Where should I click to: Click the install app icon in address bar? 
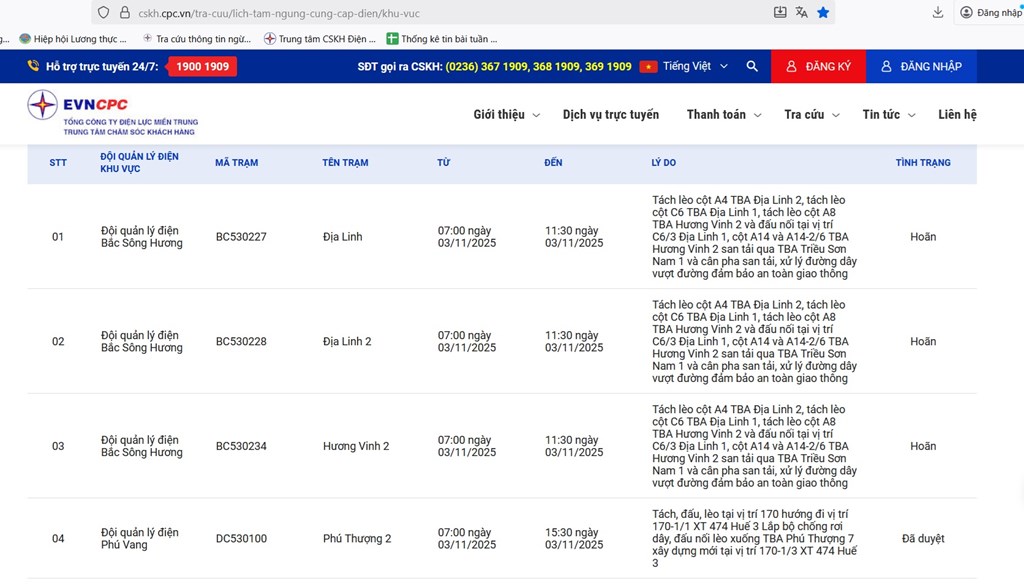click(780, 12)
